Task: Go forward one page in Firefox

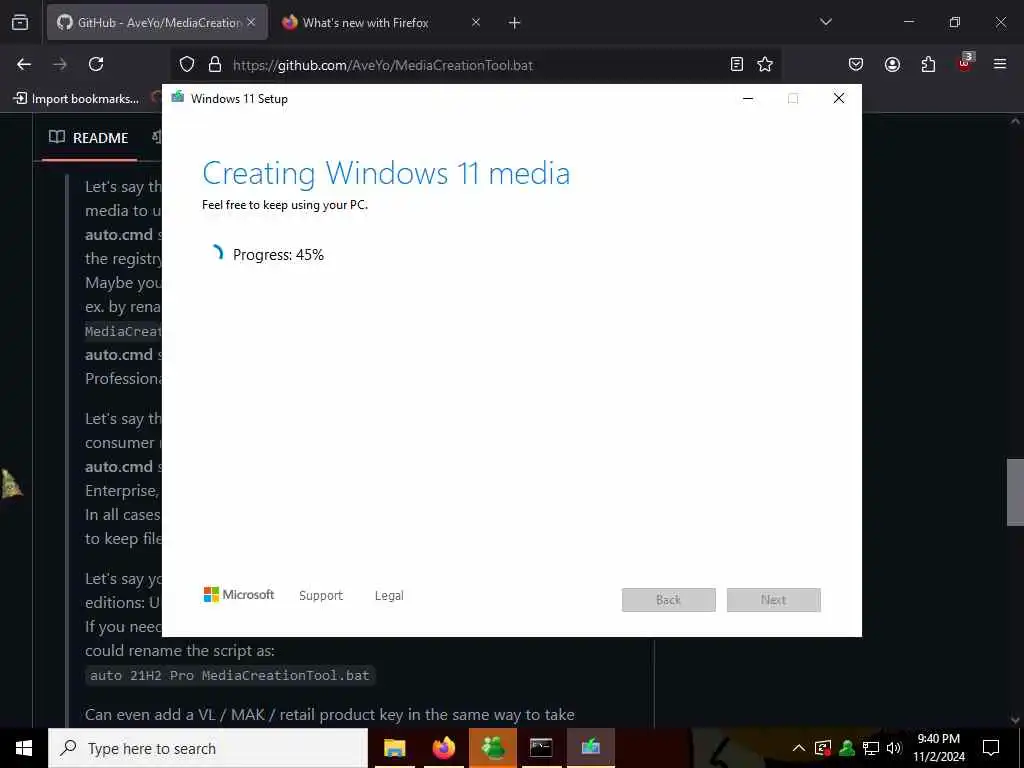Action: click(60, 64)
